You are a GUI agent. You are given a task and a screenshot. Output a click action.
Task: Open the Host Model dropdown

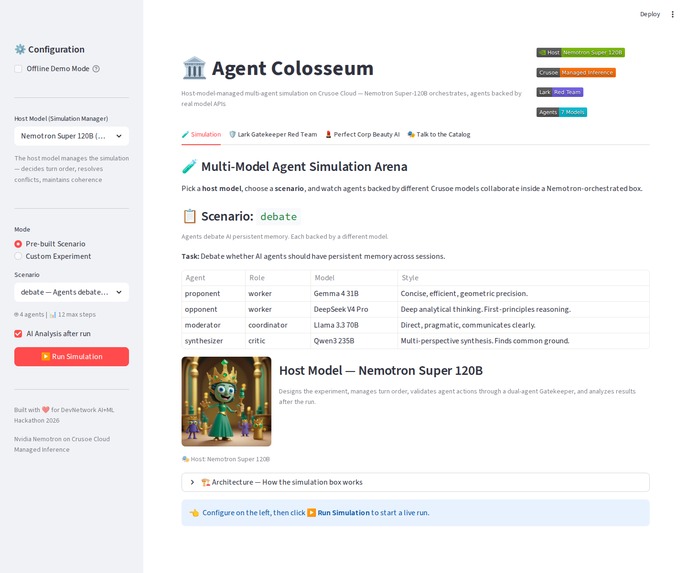[72, 136]
